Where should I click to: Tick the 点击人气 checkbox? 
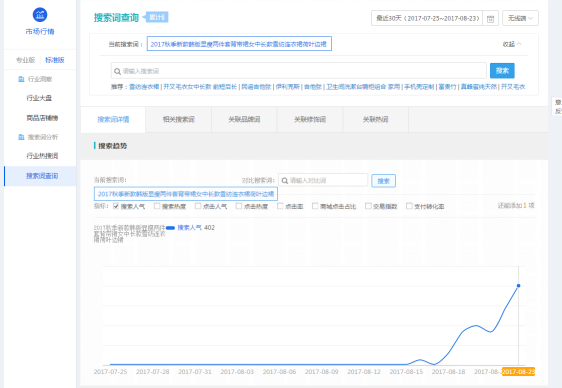point(198,206)
